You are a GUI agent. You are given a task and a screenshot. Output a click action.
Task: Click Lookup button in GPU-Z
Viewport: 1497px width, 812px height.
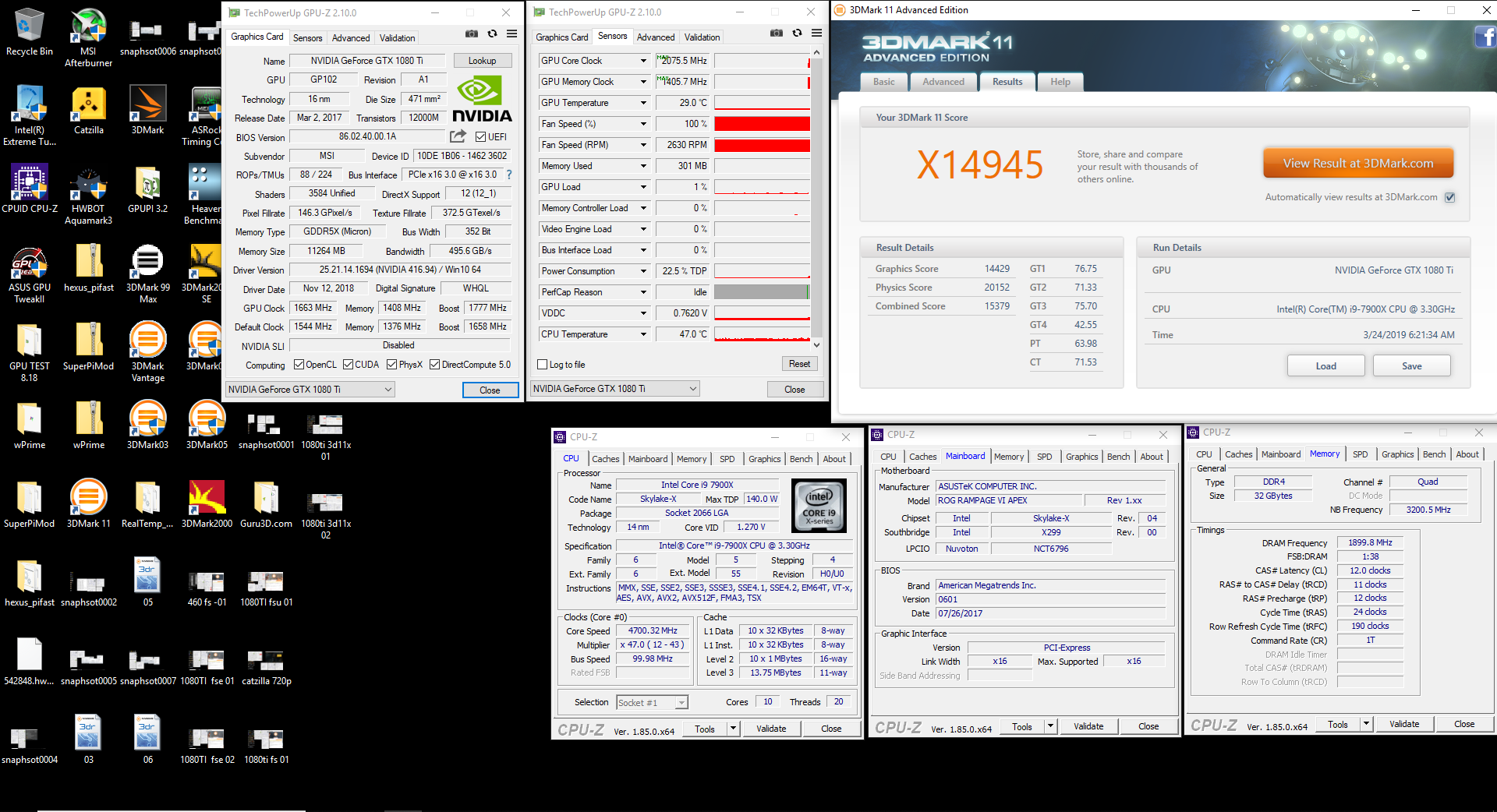coord(482,61)
